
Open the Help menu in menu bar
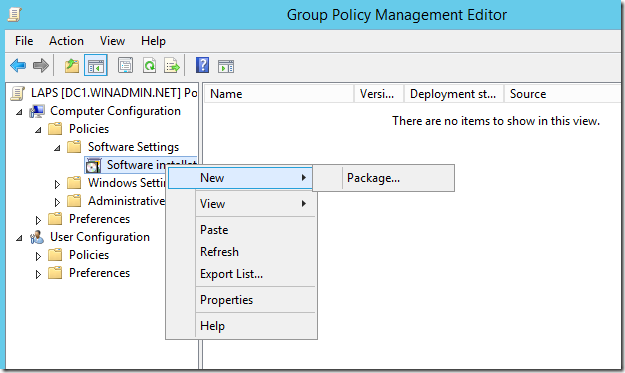click(x=153, y=41)
